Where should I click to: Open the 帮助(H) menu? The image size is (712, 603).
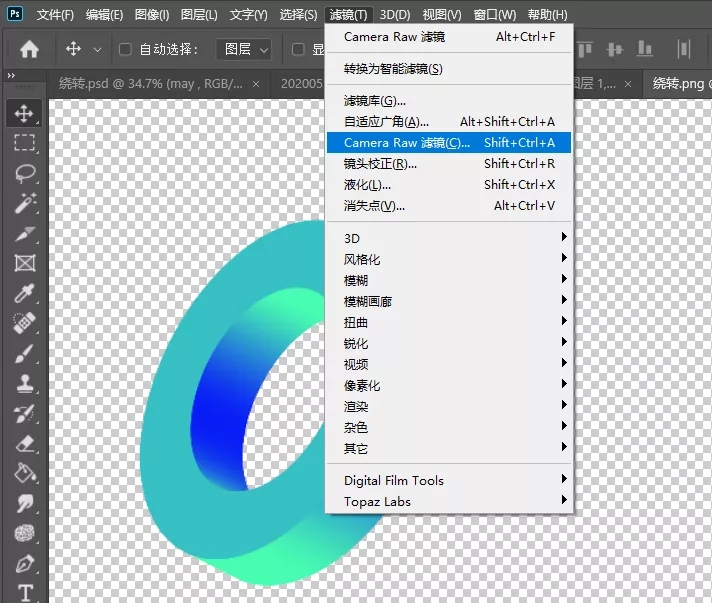[x=547, y=15]
